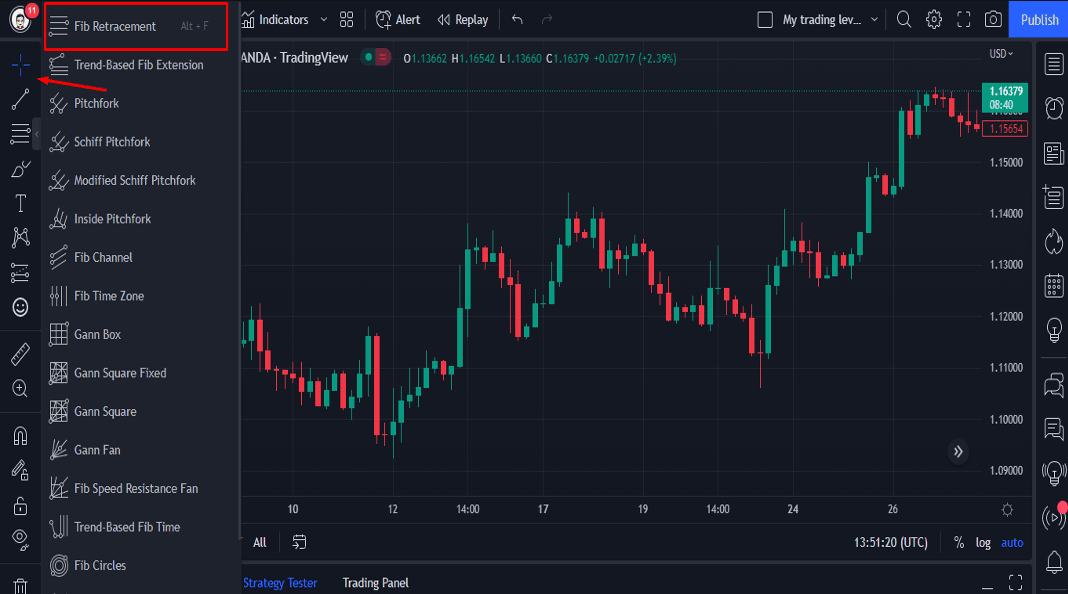Click the scroll to latest bar button

pos(958,452)
